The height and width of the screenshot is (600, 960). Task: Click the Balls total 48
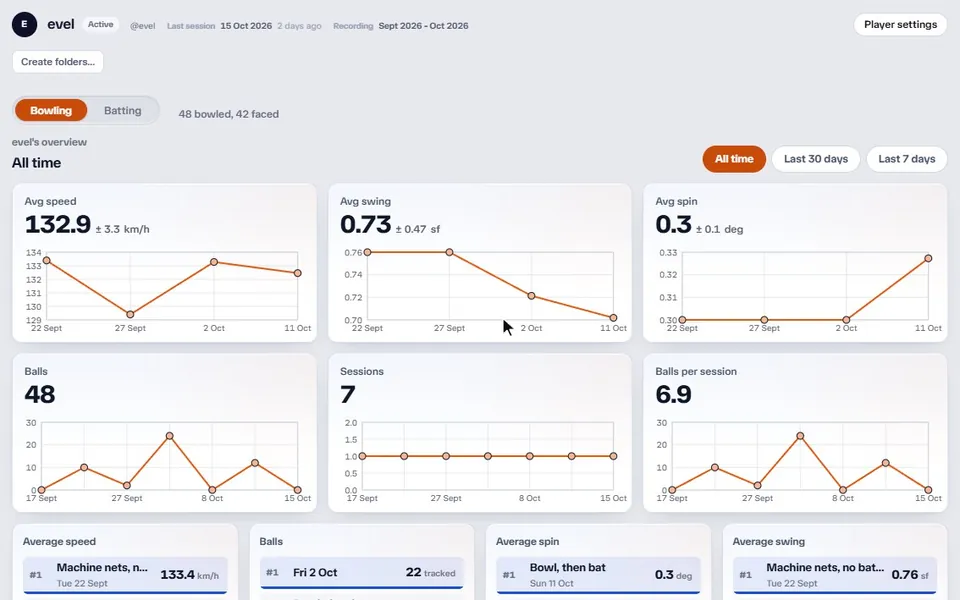click(40, 394)
